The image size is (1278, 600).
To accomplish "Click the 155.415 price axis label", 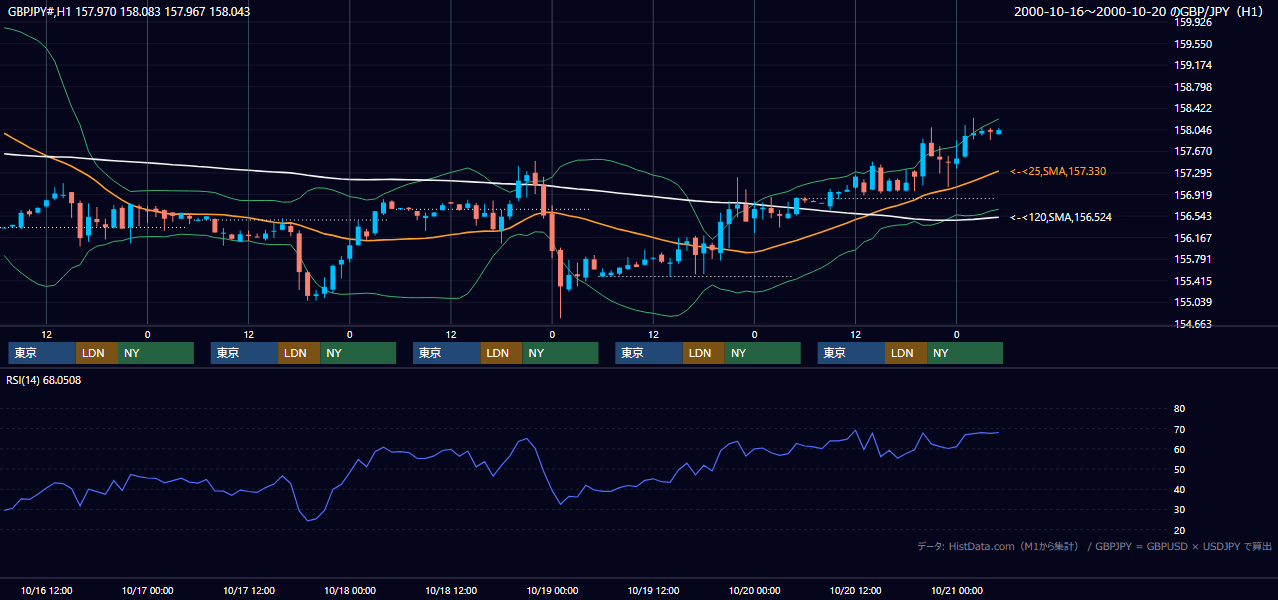I will point(1192,281).
